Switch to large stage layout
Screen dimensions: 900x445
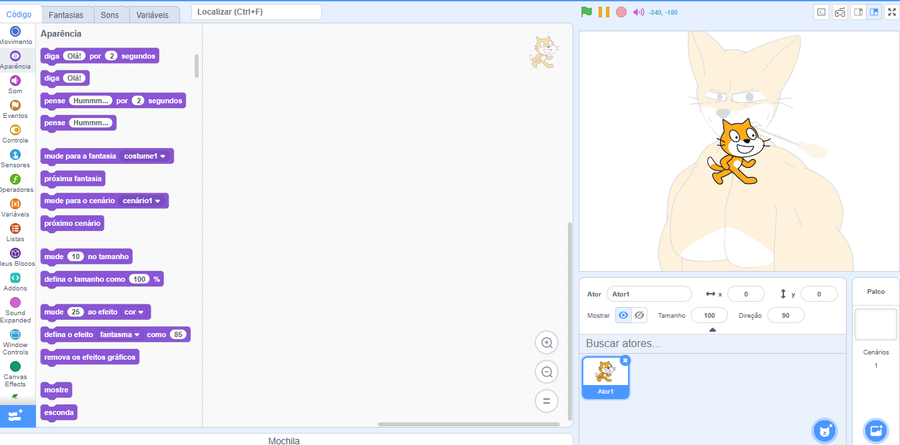874,11
